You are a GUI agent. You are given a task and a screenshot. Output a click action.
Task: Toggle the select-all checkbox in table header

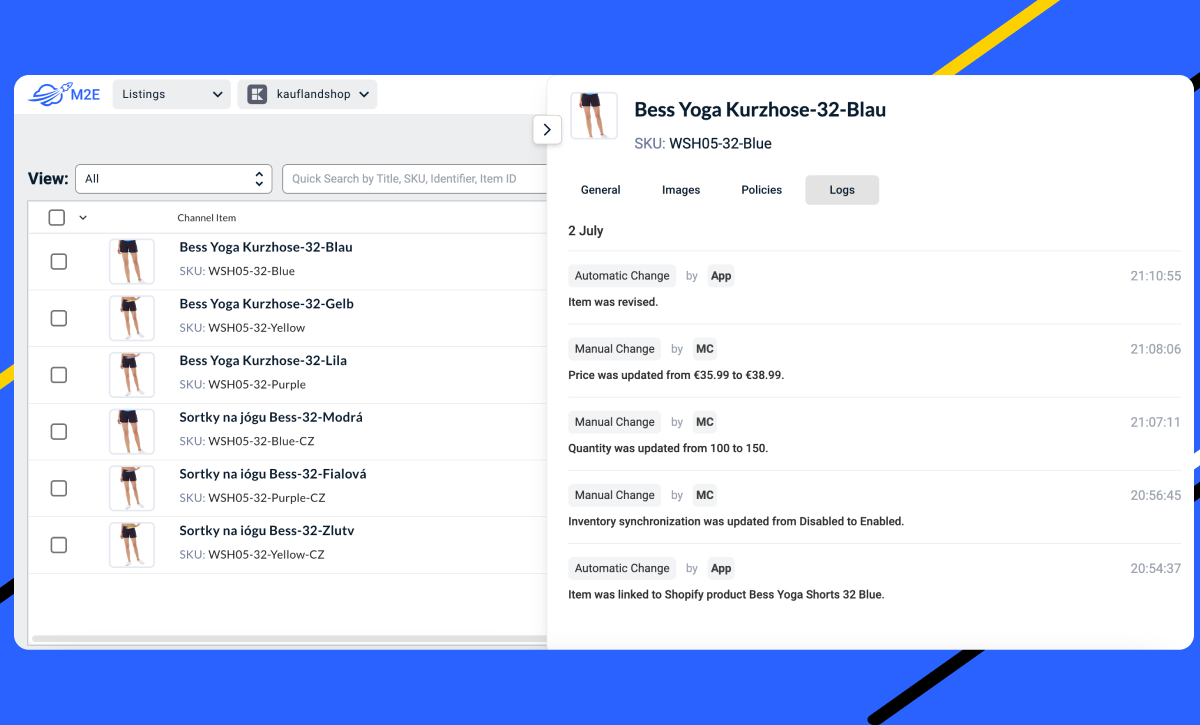(x=57, y=217)
